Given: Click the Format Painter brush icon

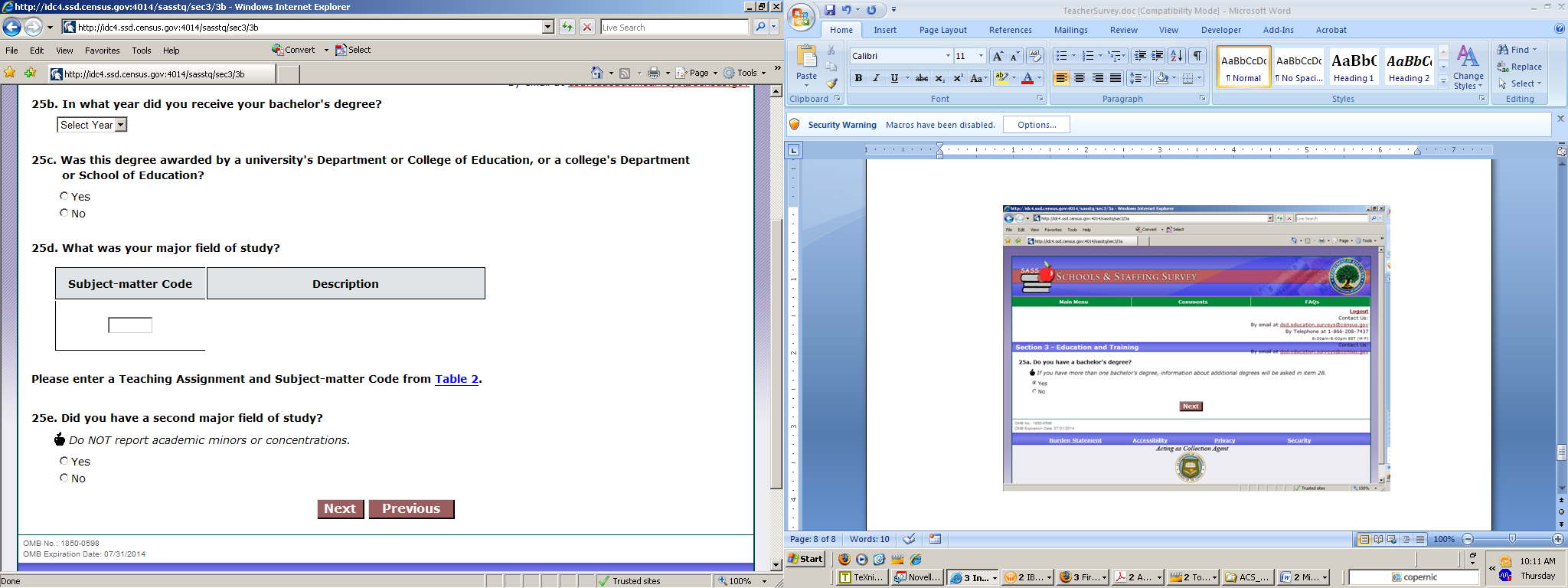Looking at the screenshot, I should click(x=832, y=83).
